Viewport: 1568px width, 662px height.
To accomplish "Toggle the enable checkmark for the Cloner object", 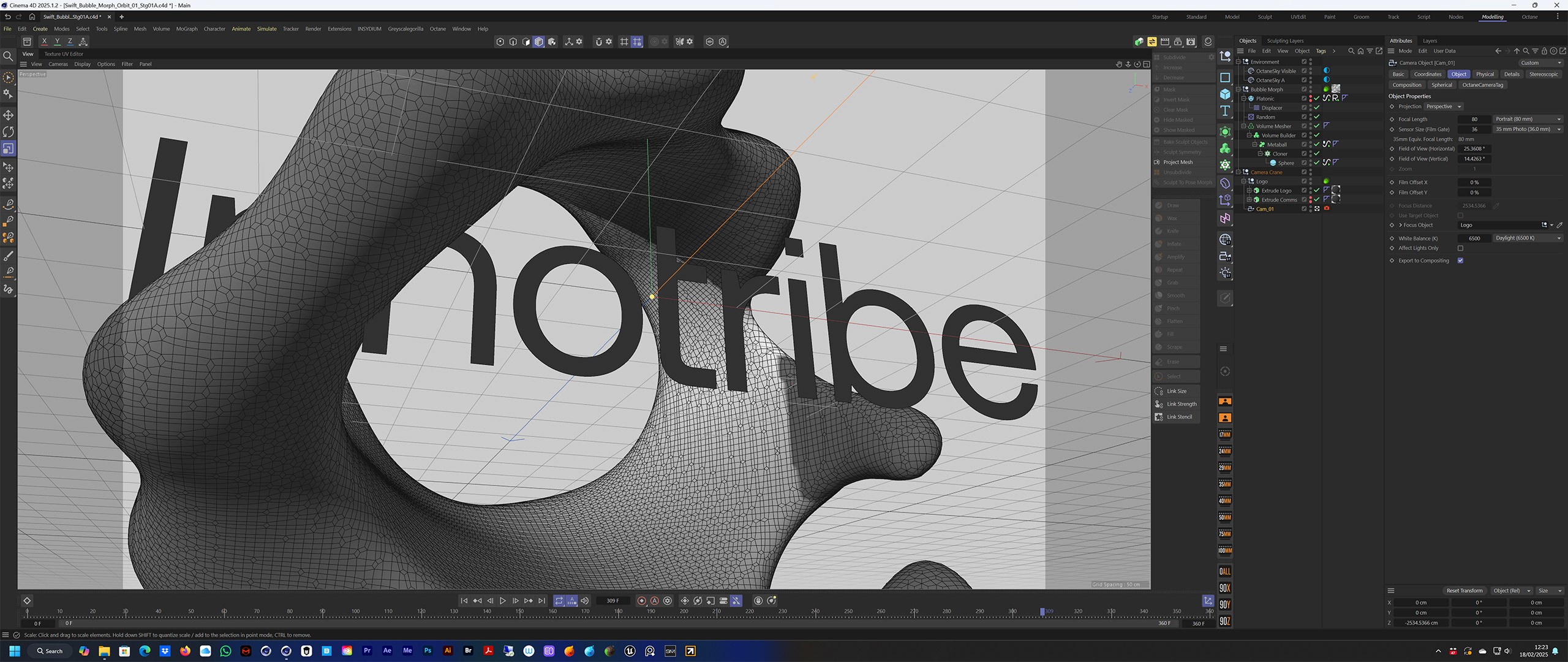I will [1316, 154].
